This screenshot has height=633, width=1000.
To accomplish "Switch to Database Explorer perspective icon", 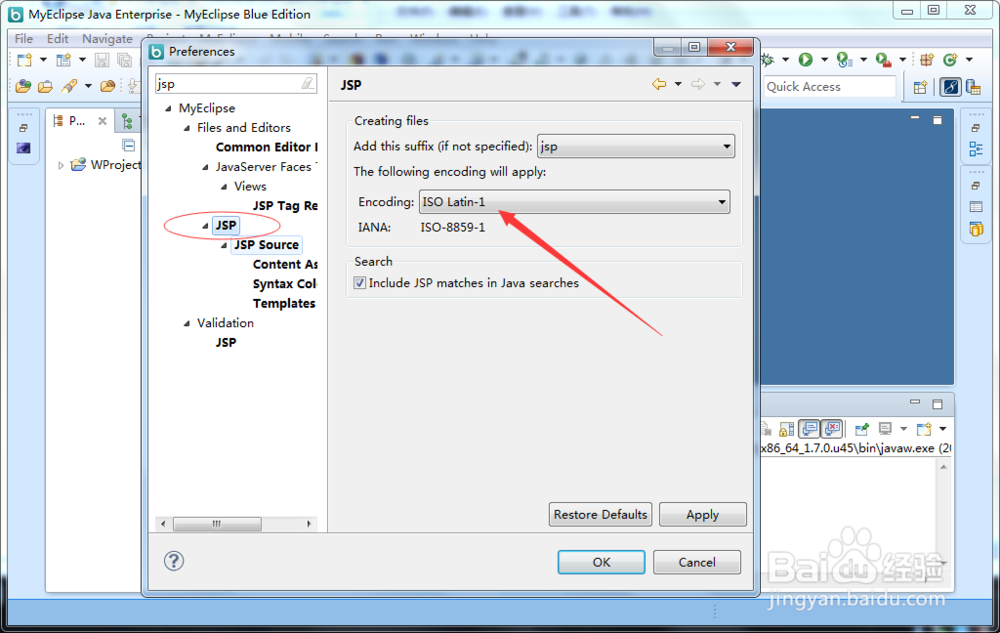I will click(973, 87).
